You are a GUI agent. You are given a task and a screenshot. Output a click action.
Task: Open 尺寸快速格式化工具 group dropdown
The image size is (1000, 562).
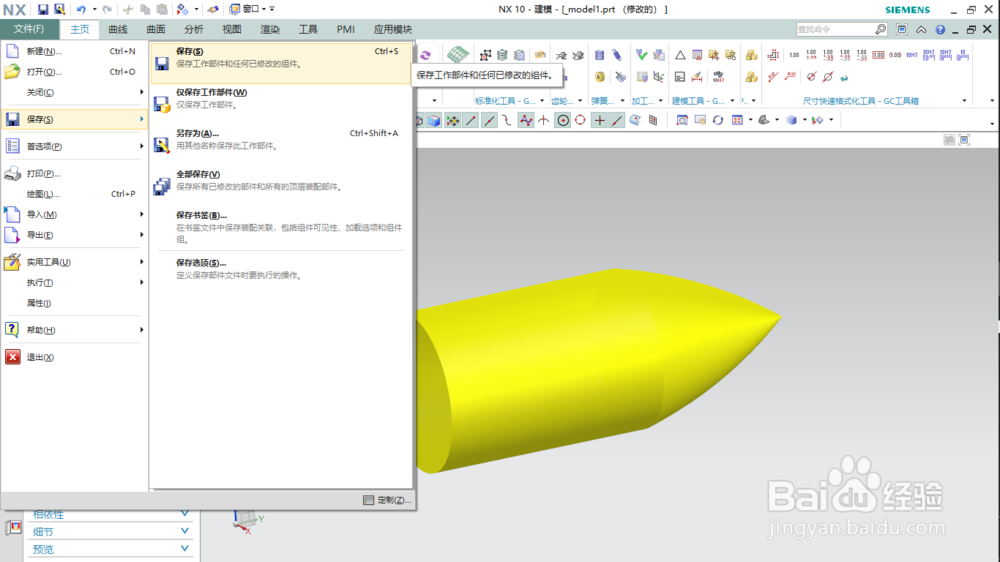964,101
